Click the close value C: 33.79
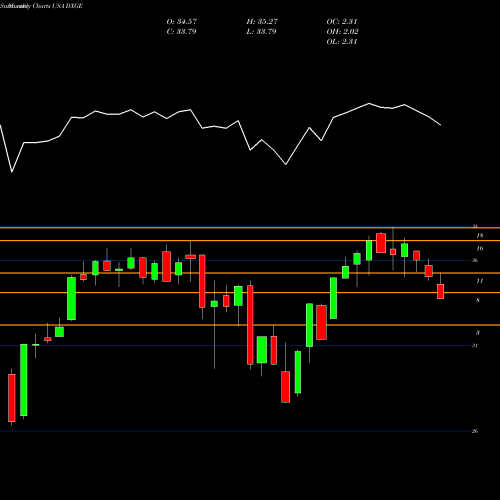The height and width of the screenshot is (500, 500). point(182,32)
